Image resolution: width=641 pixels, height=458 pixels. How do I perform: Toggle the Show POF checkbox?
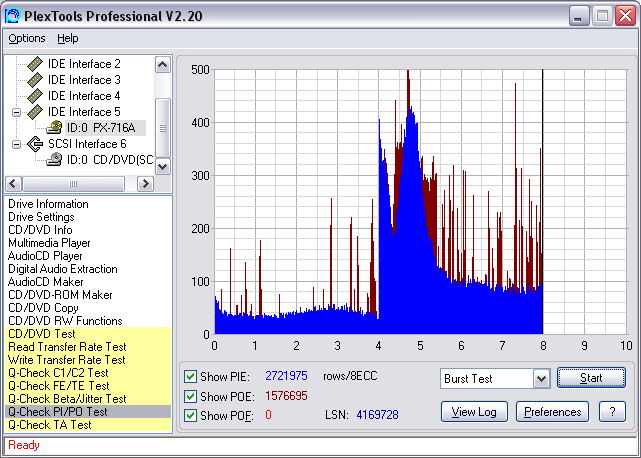click(190, 415)
